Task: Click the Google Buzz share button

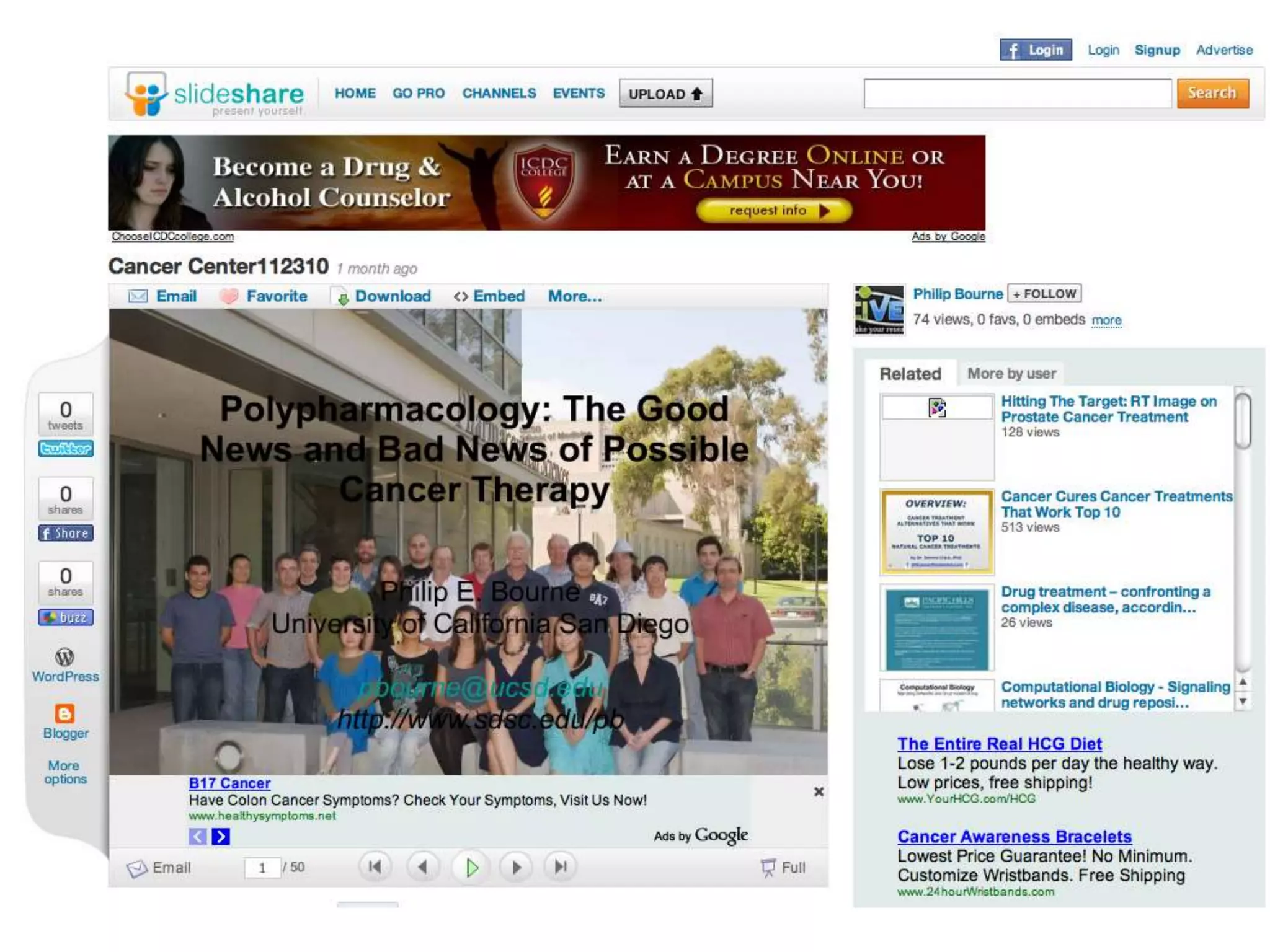Action: 66,617
